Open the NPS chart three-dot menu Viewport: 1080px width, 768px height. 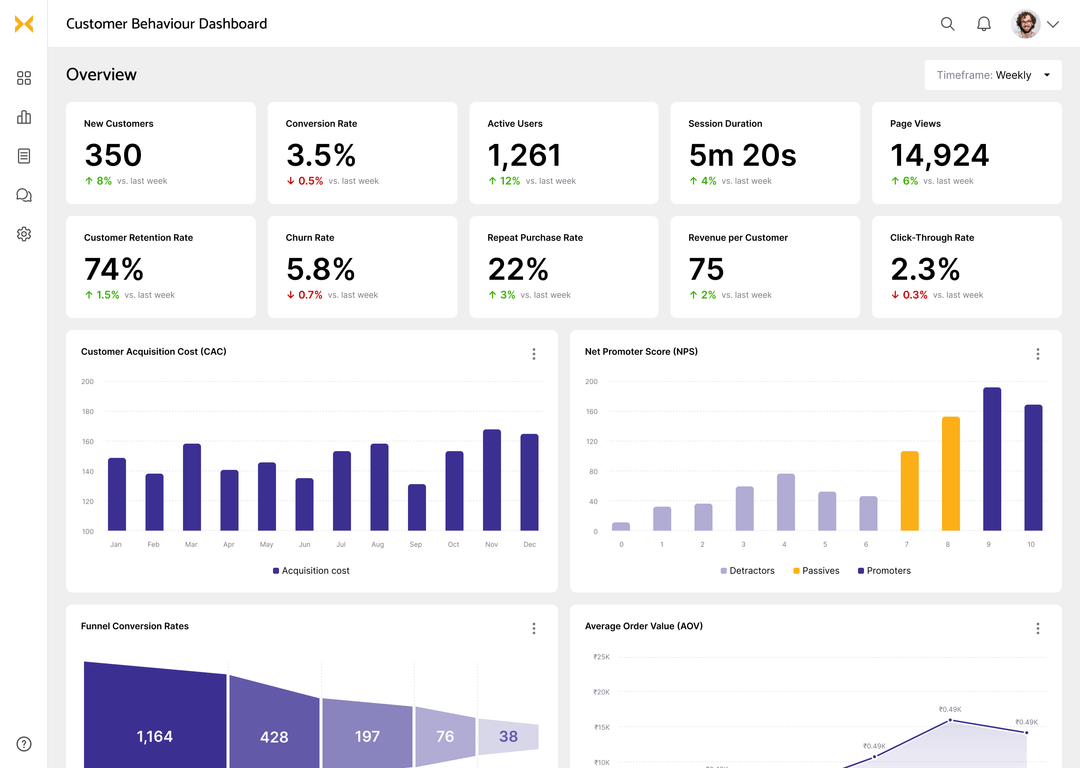1038,353
